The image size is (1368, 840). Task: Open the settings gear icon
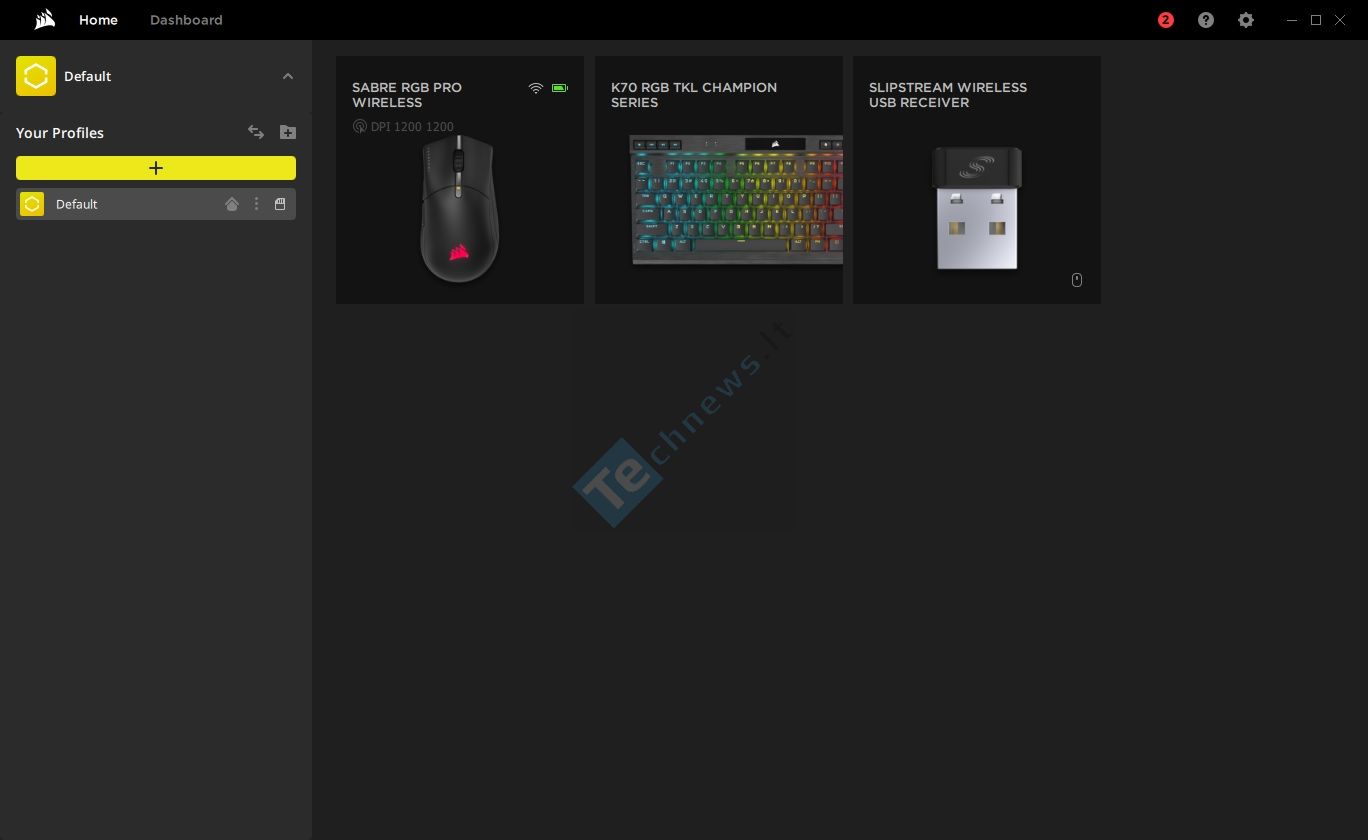(1246, 20)
